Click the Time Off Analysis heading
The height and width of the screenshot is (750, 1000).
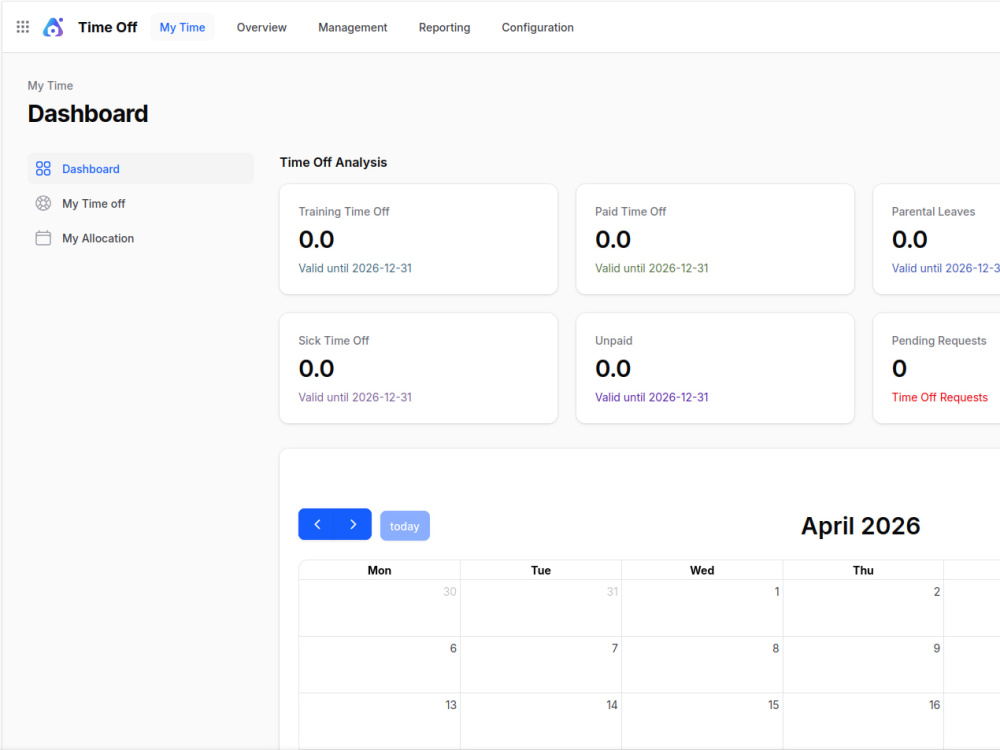click(x=334, y=162)
